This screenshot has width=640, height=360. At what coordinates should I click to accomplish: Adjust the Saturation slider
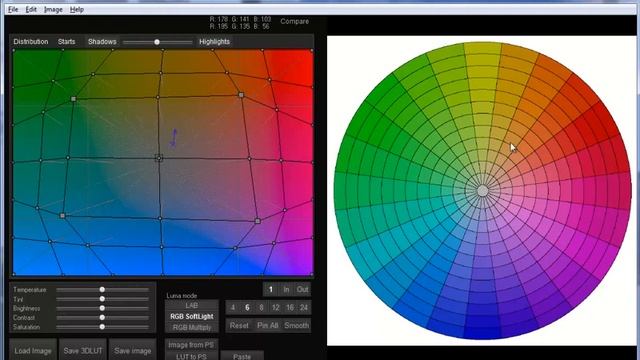[102, 327]
